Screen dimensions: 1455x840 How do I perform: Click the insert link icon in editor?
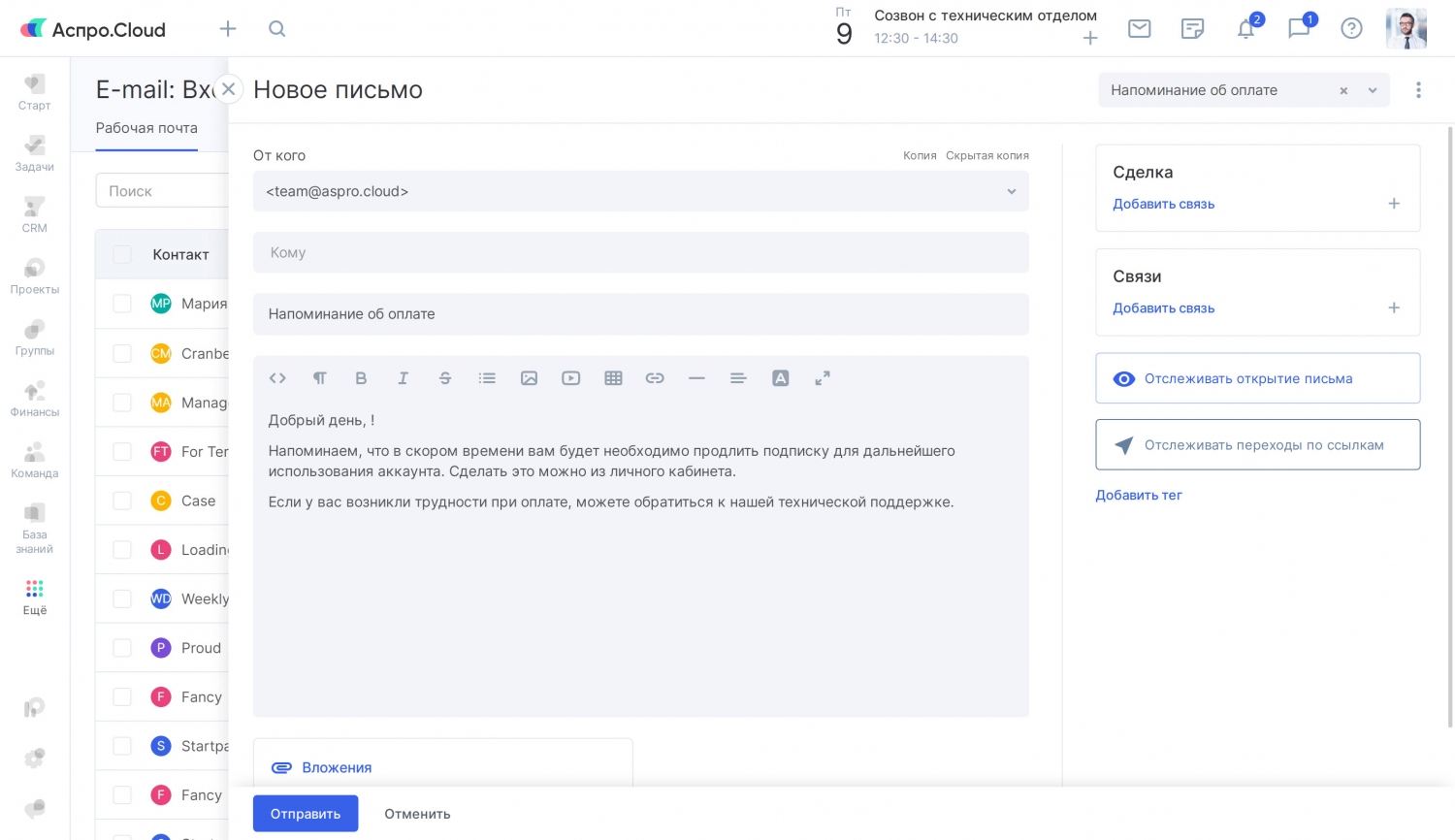[x=655, y=378]
